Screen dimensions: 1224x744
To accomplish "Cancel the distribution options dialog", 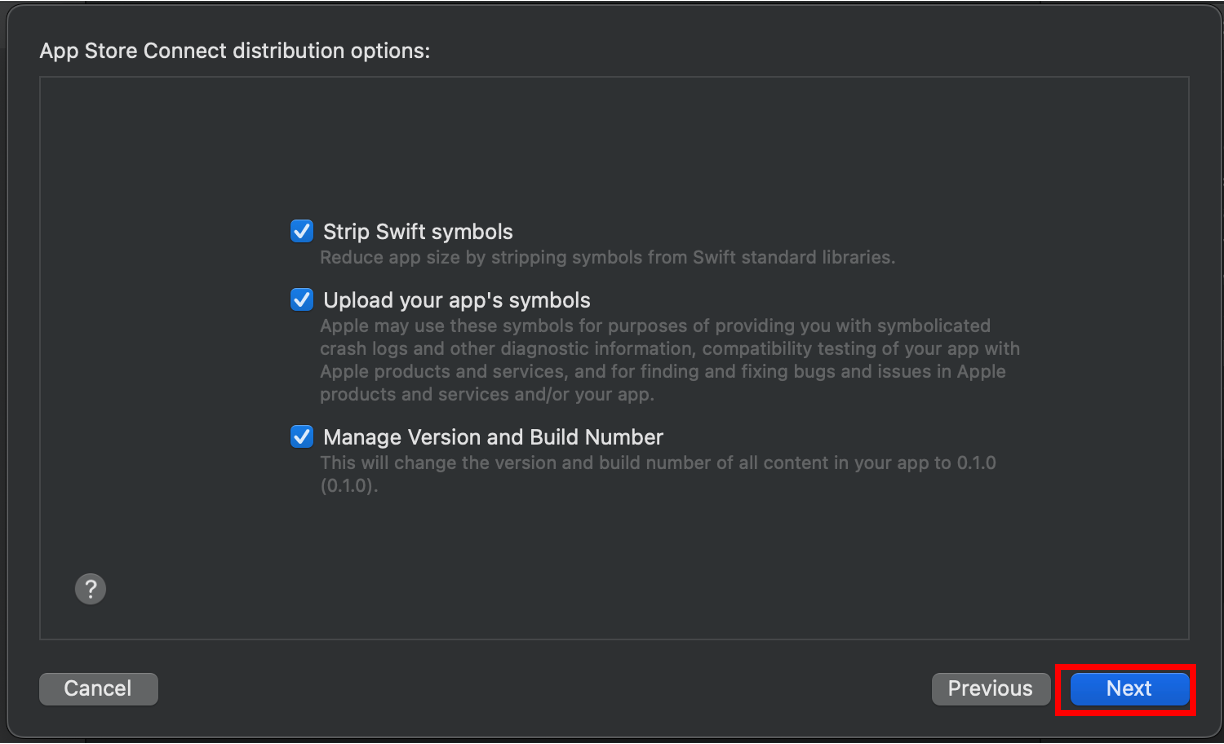I will [98, 688].
